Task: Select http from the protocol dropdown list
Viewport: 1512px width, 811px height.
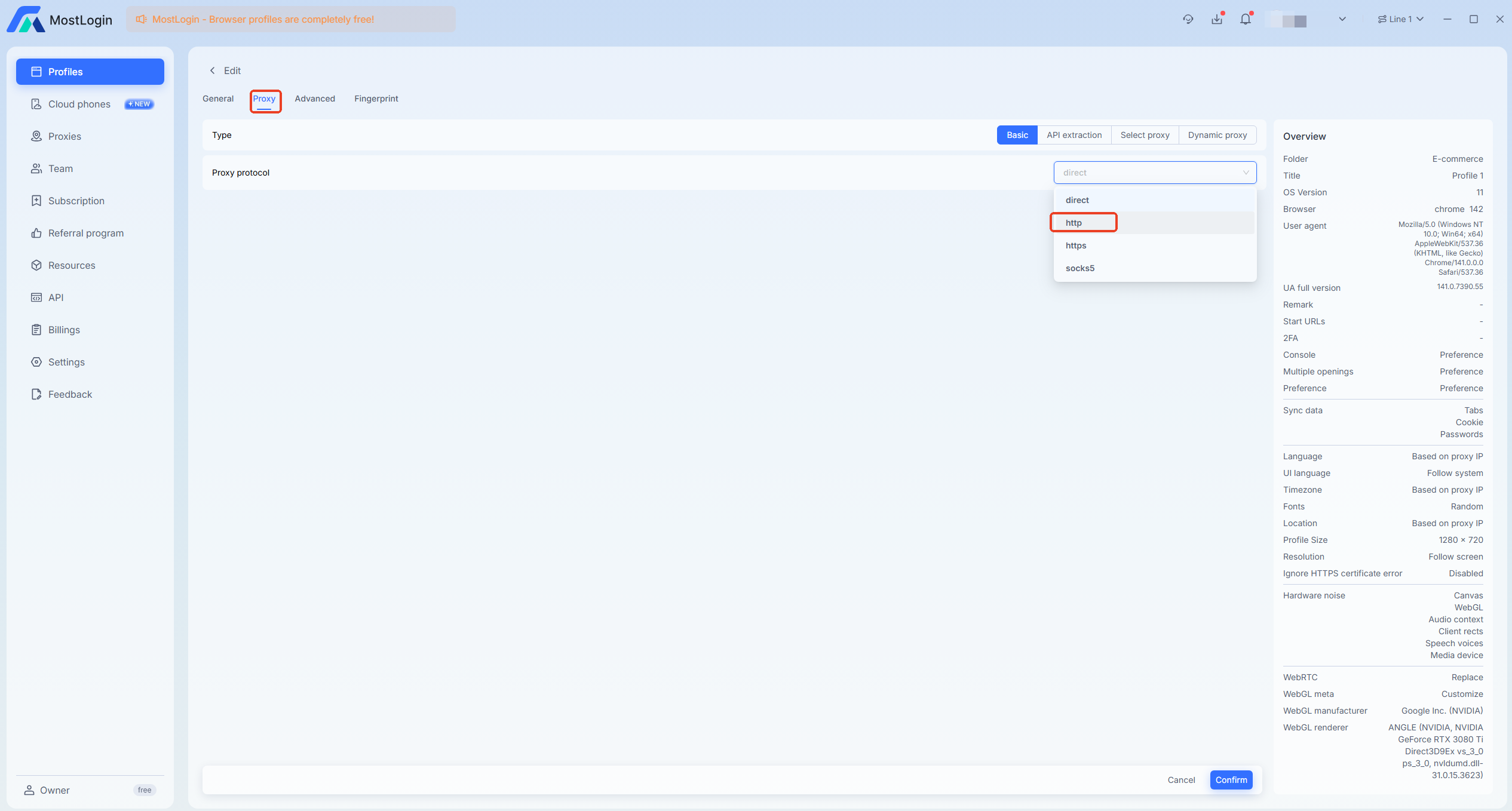Action: point(1074,223)
